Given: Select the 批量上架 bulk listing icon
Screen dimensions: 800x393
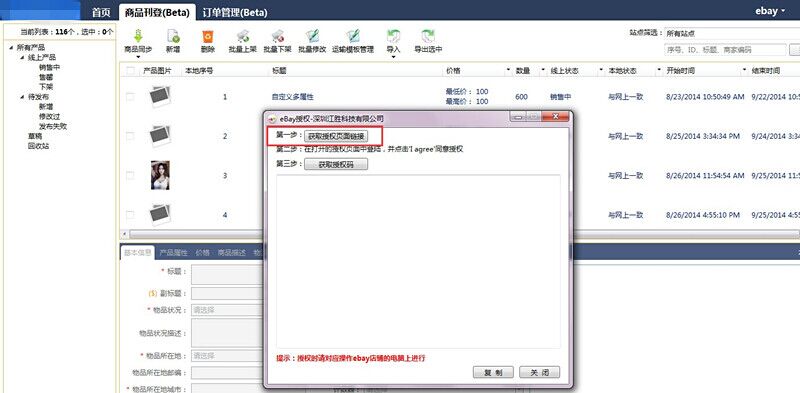Looking at the screenshot, I should pos(242,37).
